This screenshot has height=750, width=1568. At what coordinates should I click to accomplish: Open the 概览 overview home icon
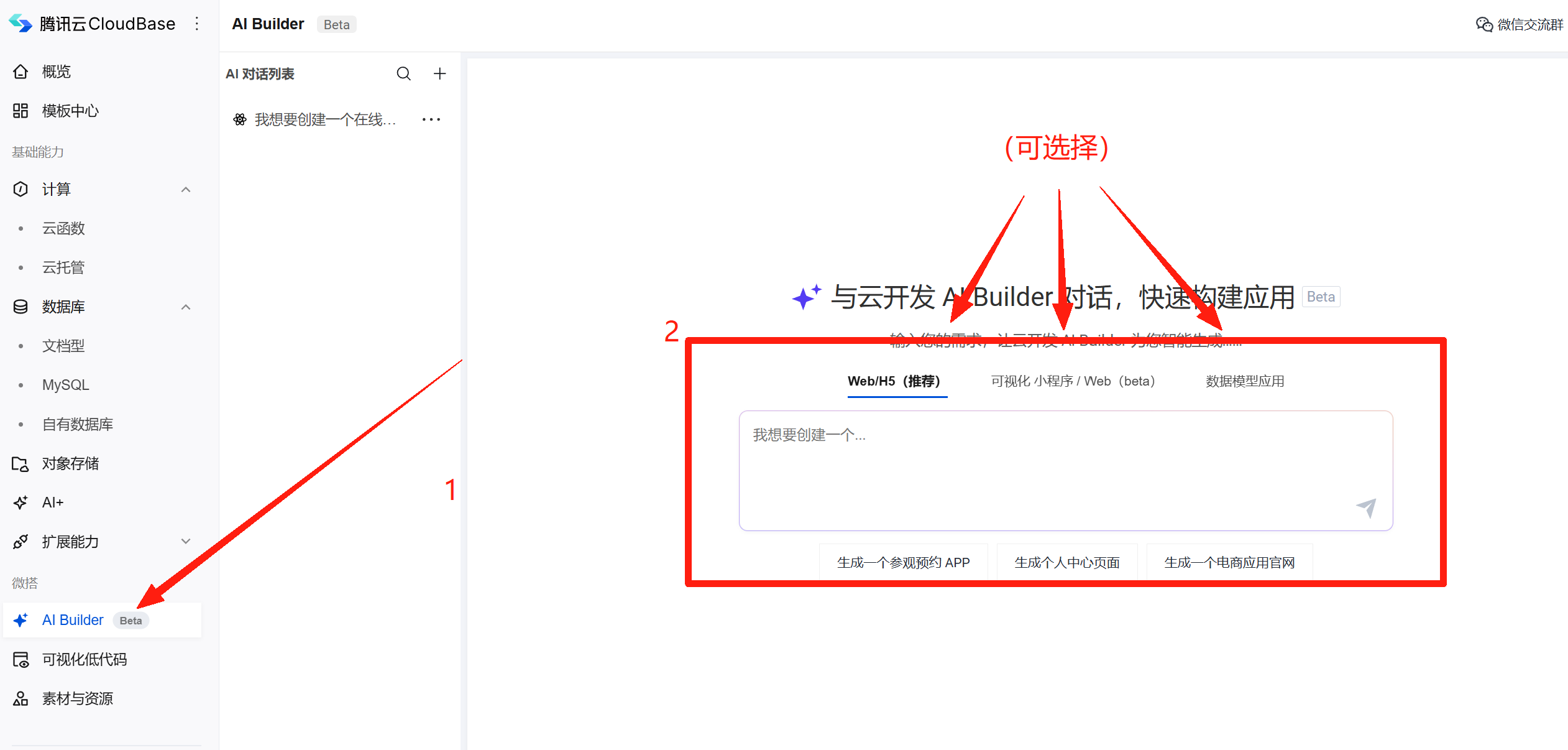click(21, 72)
